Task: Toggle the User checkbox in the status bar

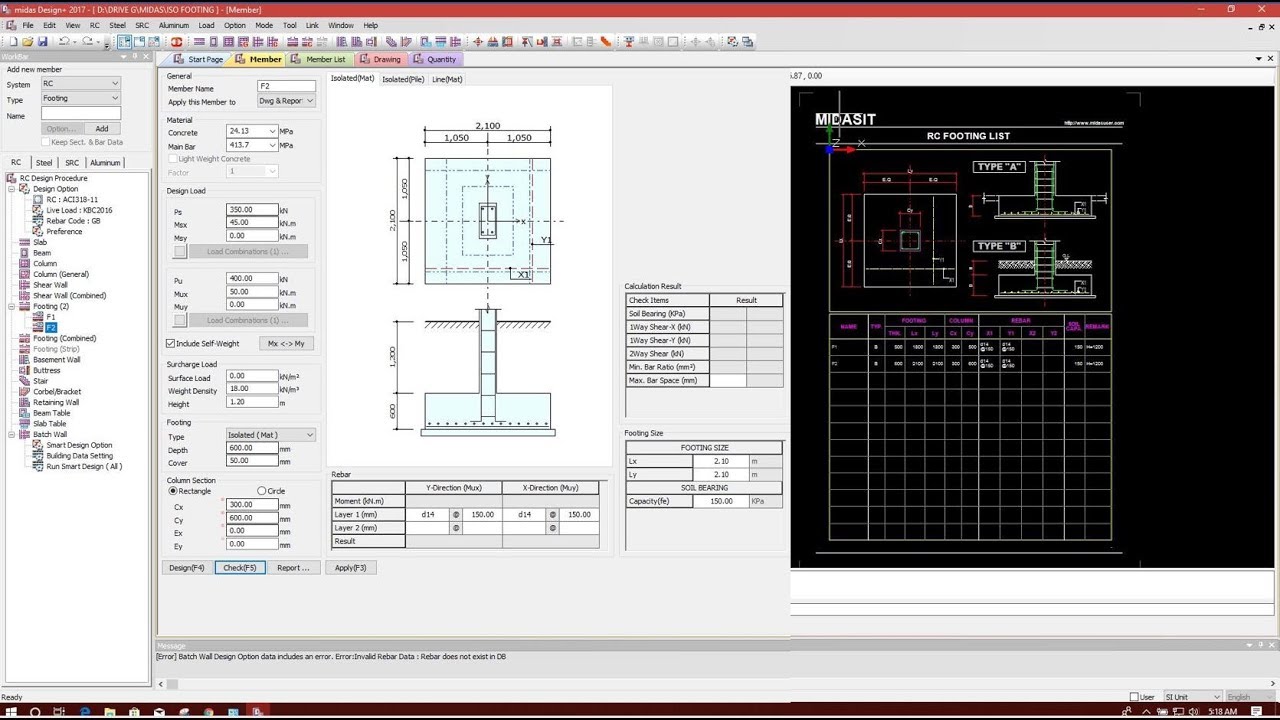Action: point(1134,697)
